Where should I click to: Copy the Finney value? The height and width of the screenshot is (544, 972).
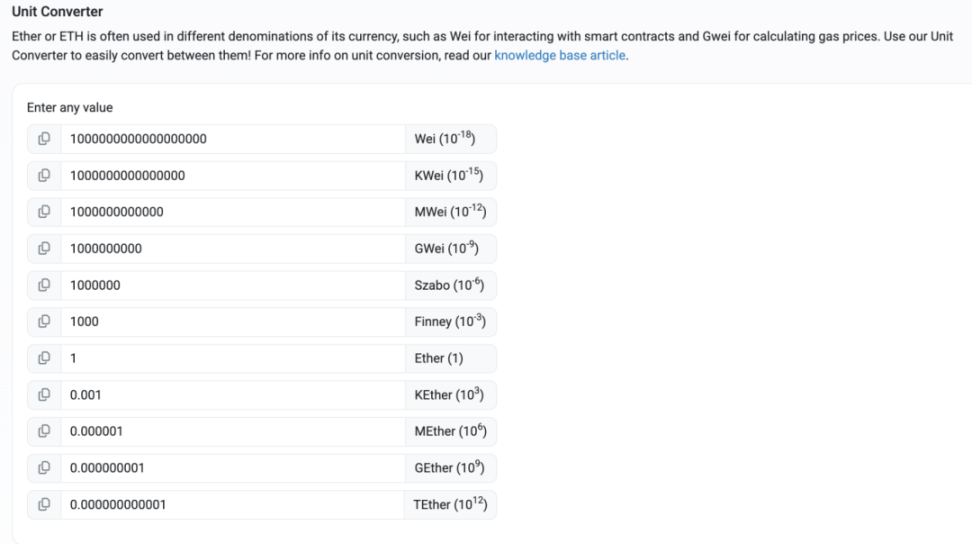44,322
